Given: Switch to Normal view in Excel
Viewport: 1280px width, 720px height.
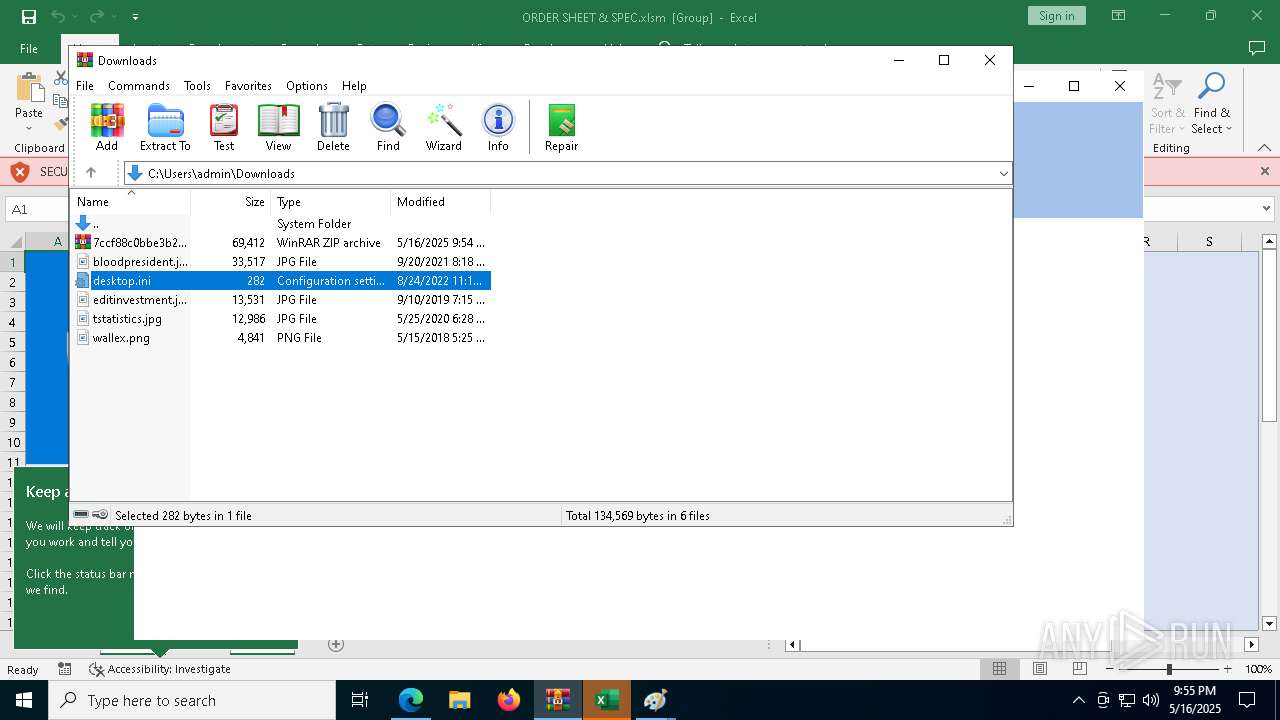Looking at the screenshot, I should (999, 669).
